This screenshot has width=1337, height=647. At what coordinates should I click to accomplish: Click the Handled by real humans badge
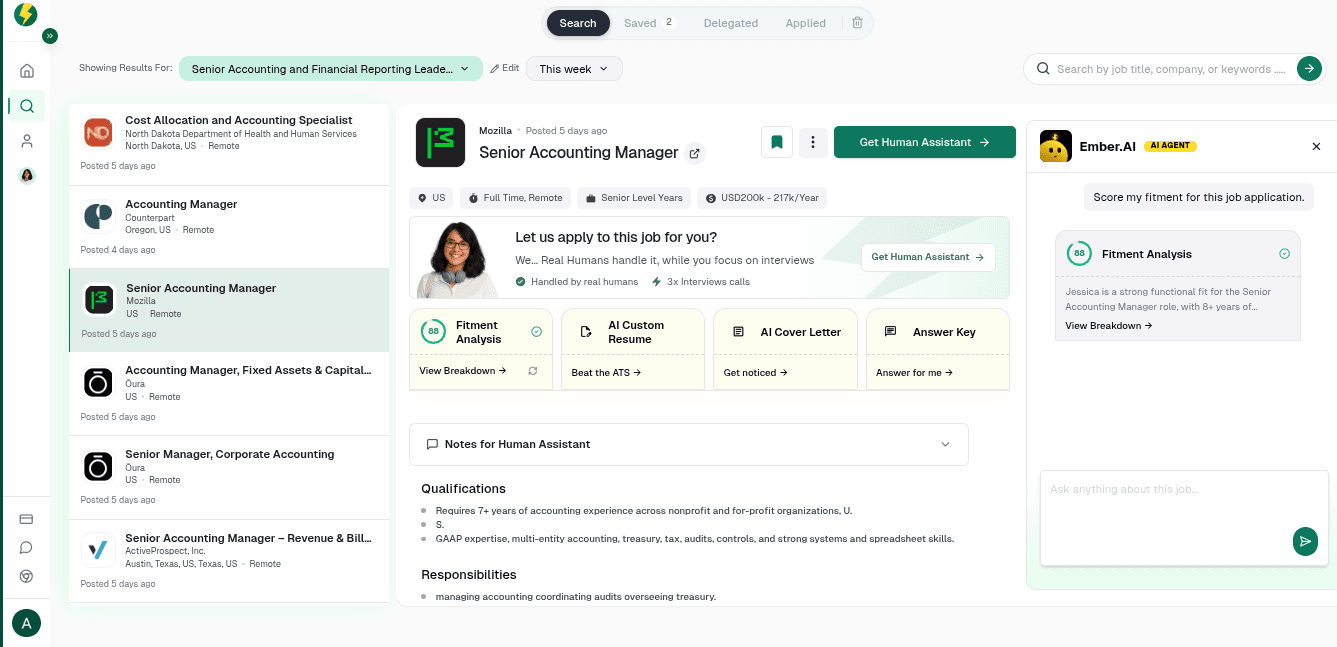(x=577, y=282)
